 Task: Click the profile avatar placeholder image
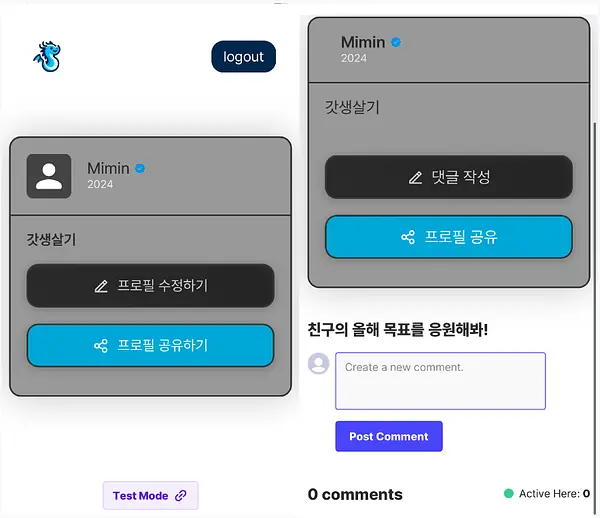pos(49,176)
